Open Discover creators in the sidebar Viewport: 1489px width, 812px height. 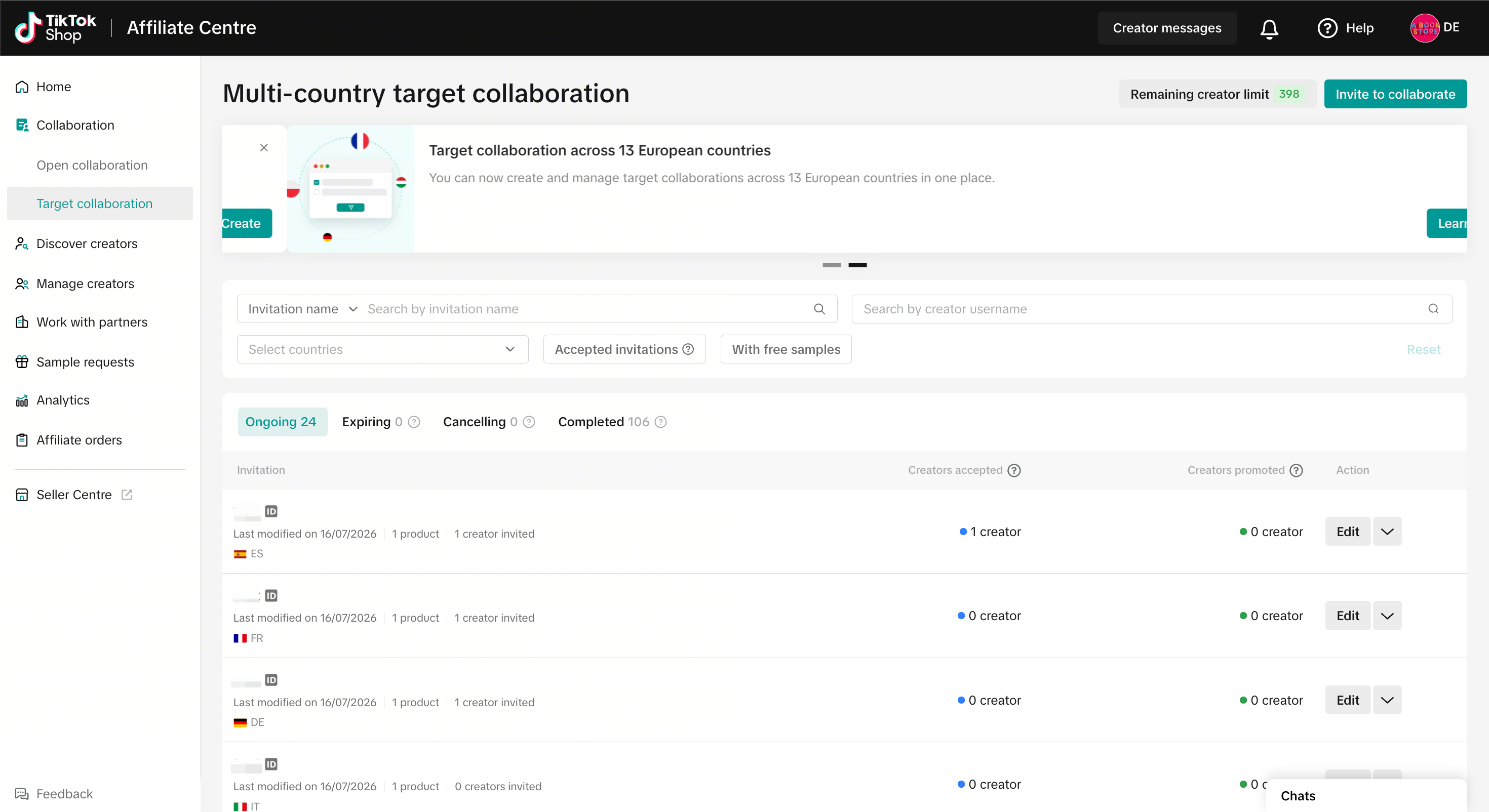point(87,244)
